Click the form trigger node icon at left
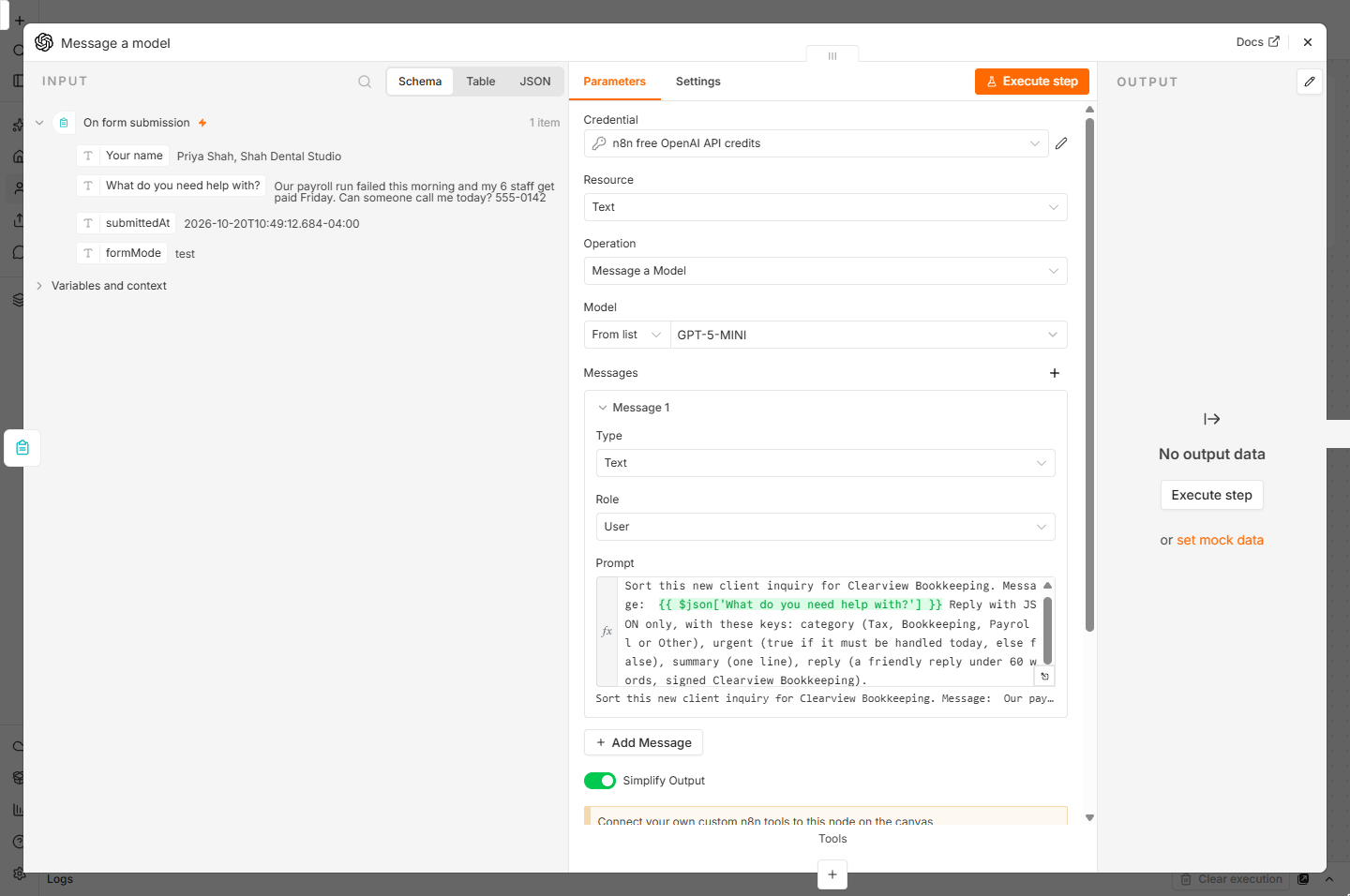This screenshot has width=1350, height=896. pos(22,448)
